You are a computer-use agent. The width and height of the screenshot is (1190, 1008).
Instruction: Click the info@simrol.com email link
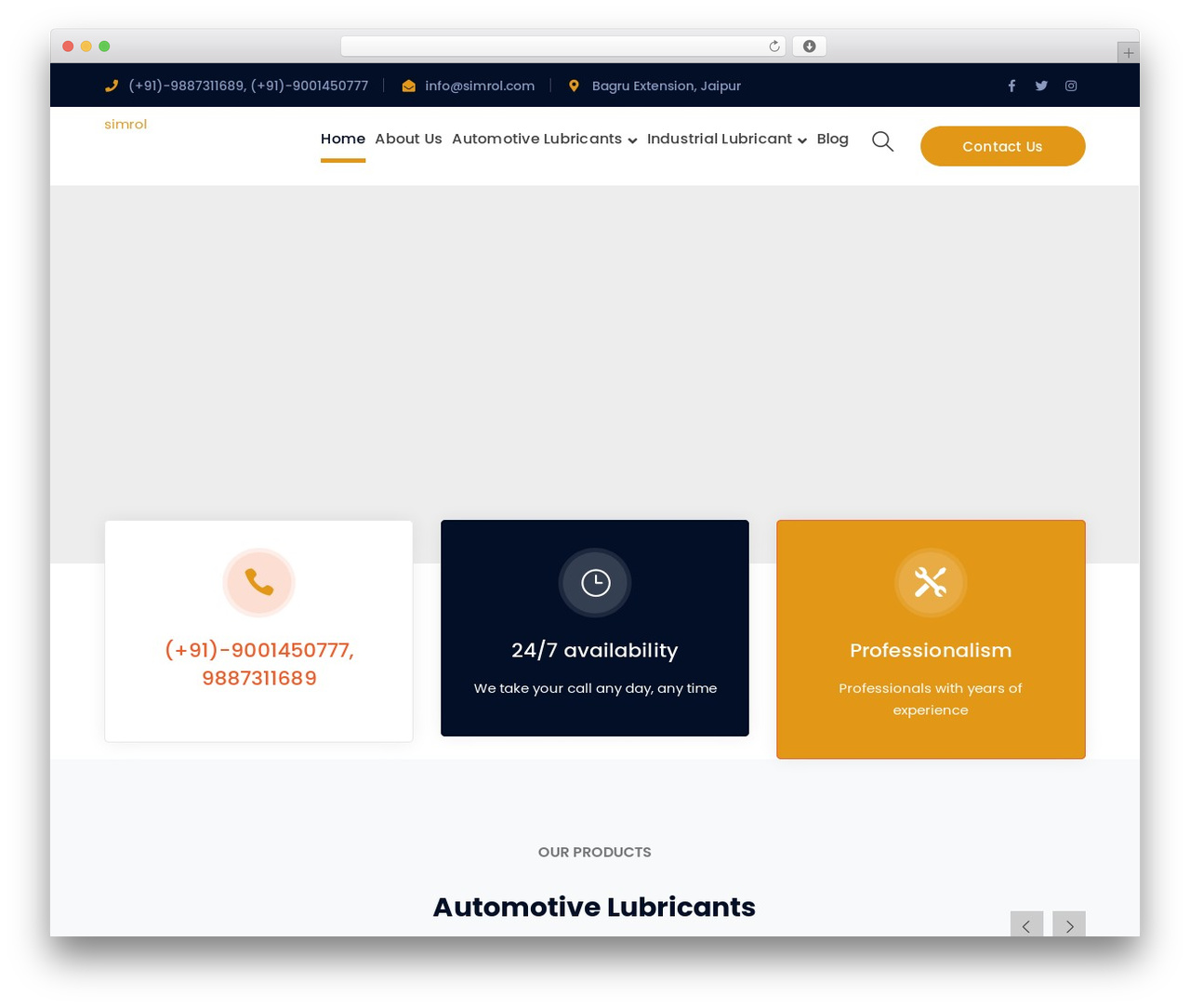click(480, 86)
